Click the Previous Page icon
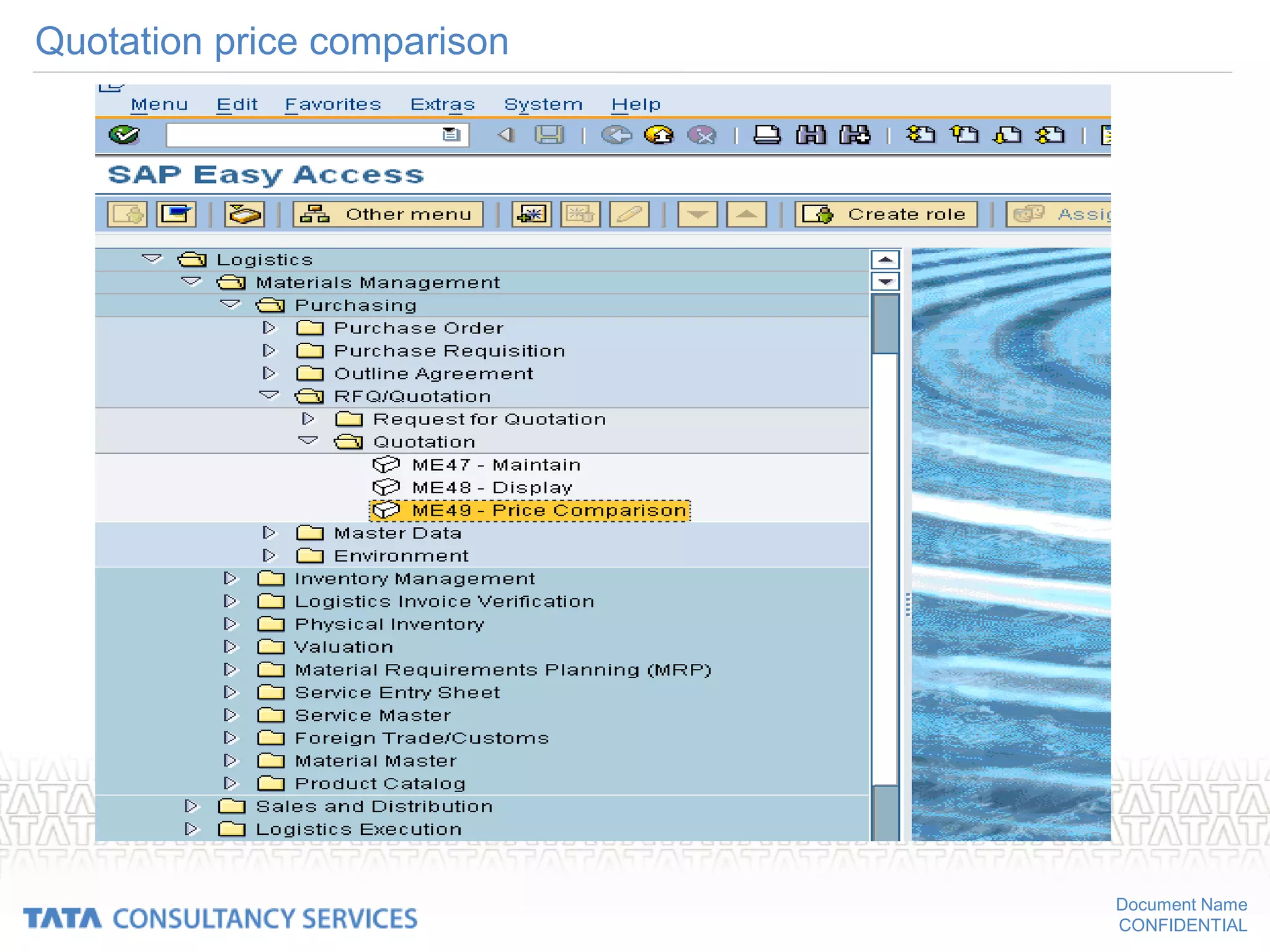Viewport: 1270px width, 952px height. coord(964,134)
